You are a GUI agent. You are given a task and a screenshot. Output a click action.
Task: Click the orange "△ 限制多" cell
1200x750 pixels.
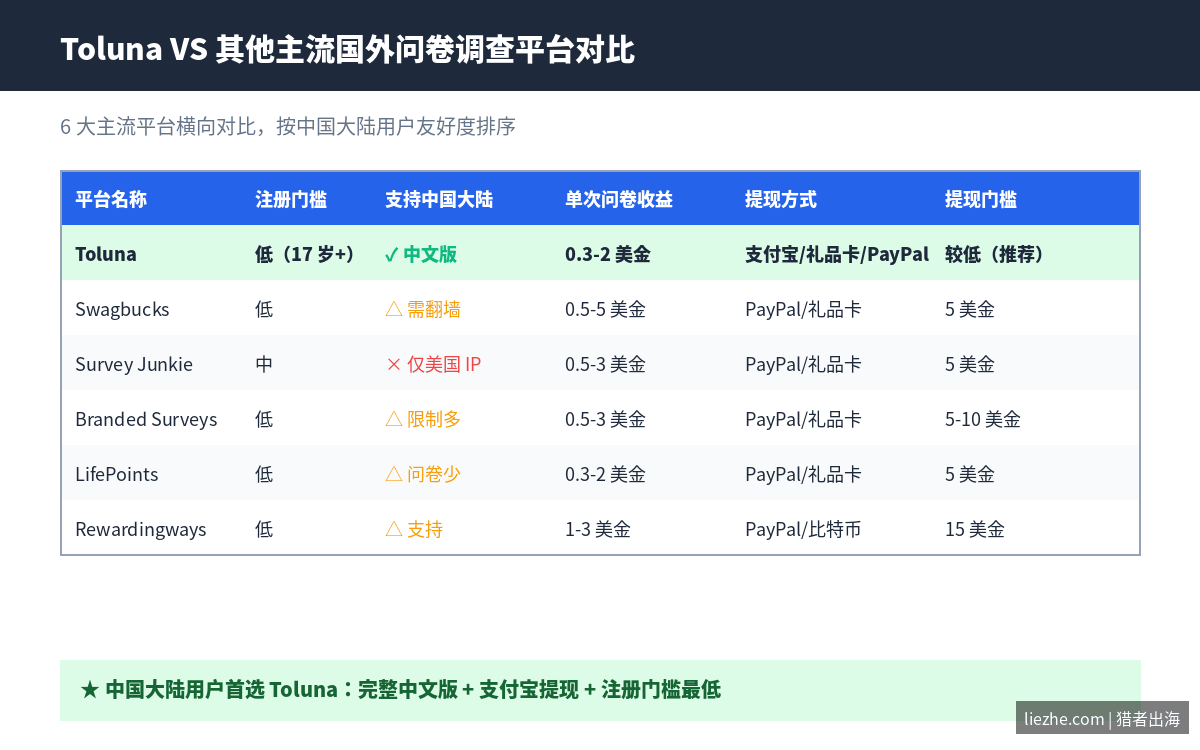[x=423, y=419]
